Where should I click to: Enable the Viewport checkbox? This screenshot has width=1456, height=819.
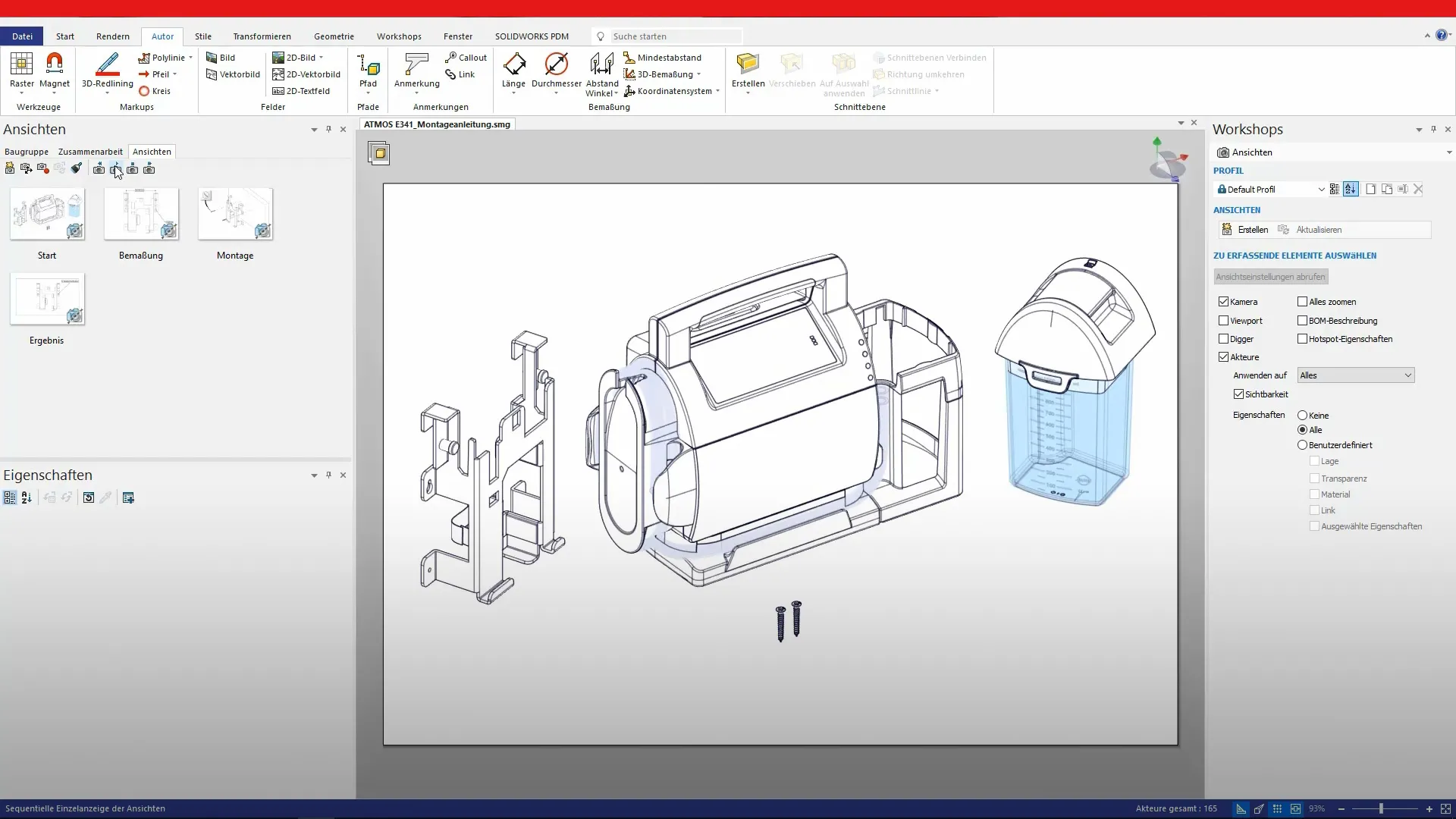coord(1223,321)
